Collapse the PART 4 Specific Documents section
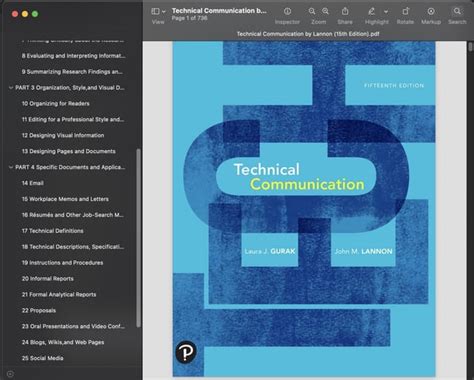 11,167
